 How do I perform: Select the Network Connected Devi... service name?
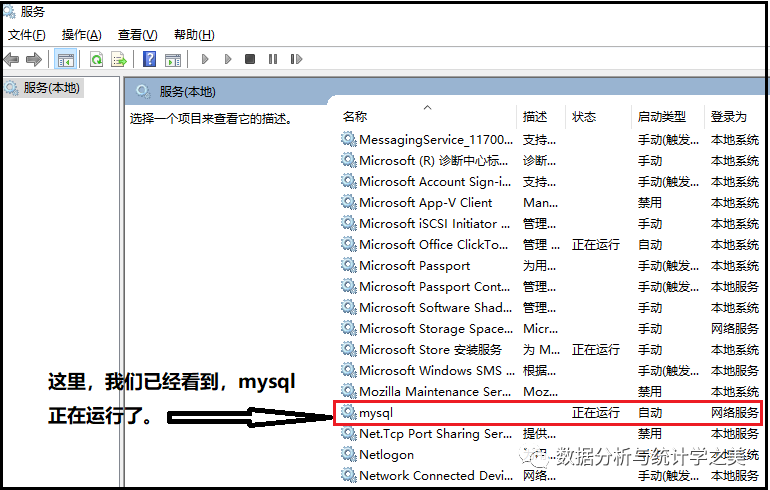436,475
